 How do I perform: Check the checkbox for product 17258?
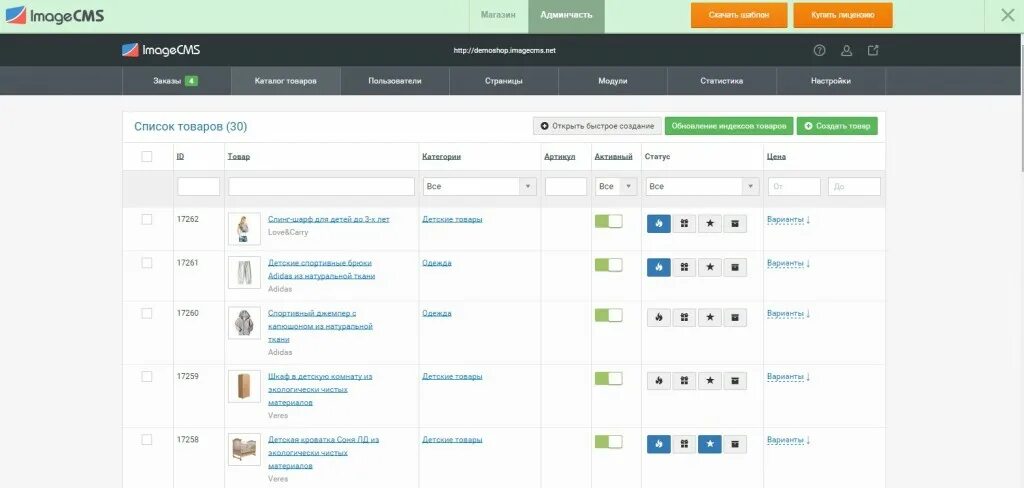tap(147, 440)
